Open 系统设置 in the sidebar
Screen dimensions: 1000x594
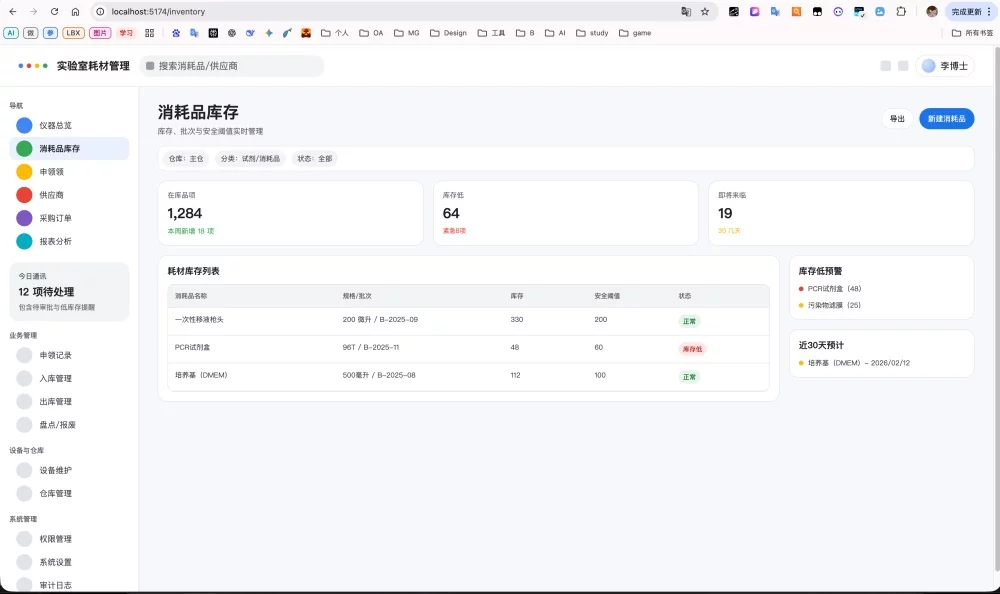pos(69,562)
